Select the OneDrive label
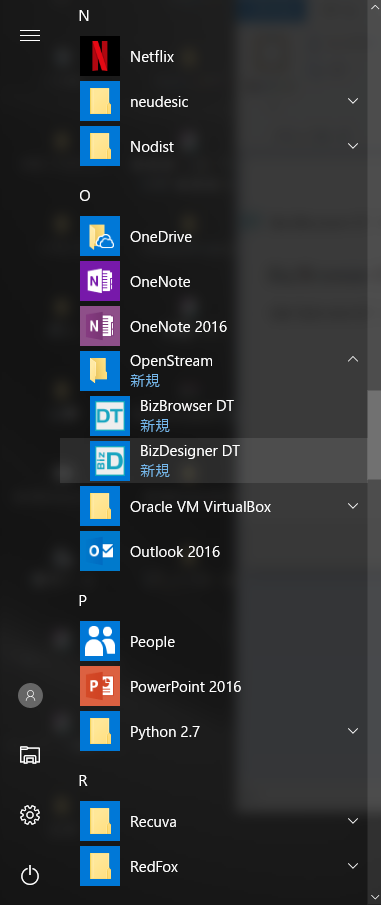 point(161,237)
